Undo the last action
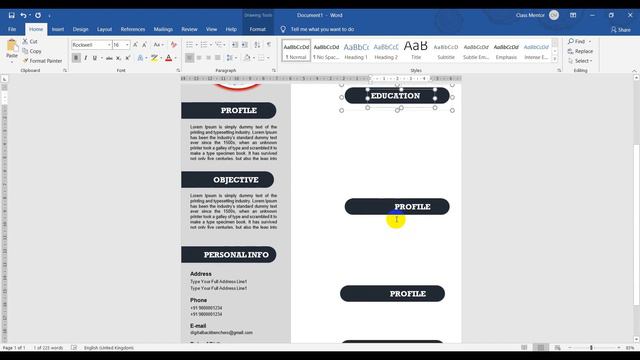Viewport: 640px width, 360px height. (23, 15)
